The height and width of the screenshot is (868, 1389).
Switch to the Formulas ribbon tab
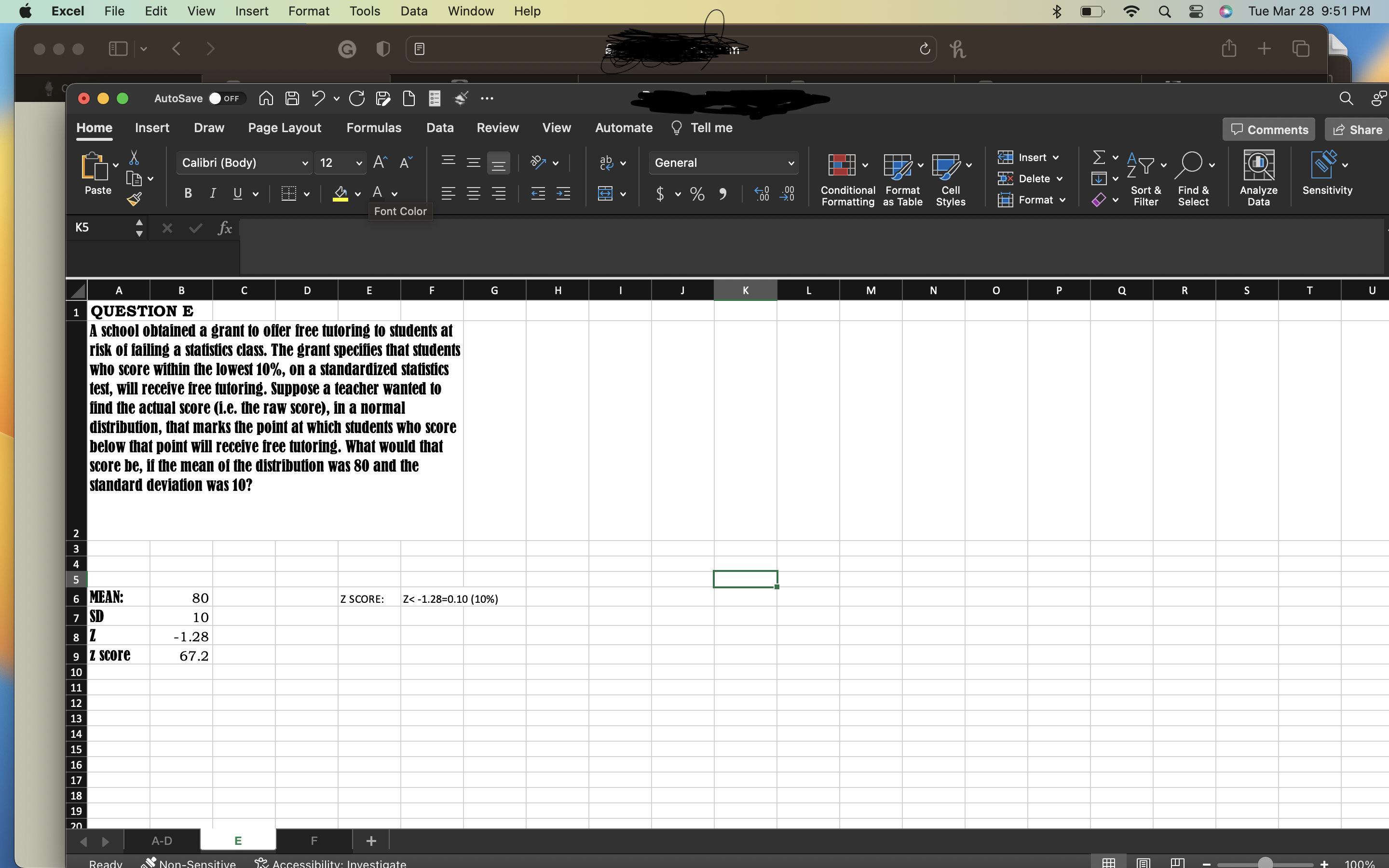(374, 127)
